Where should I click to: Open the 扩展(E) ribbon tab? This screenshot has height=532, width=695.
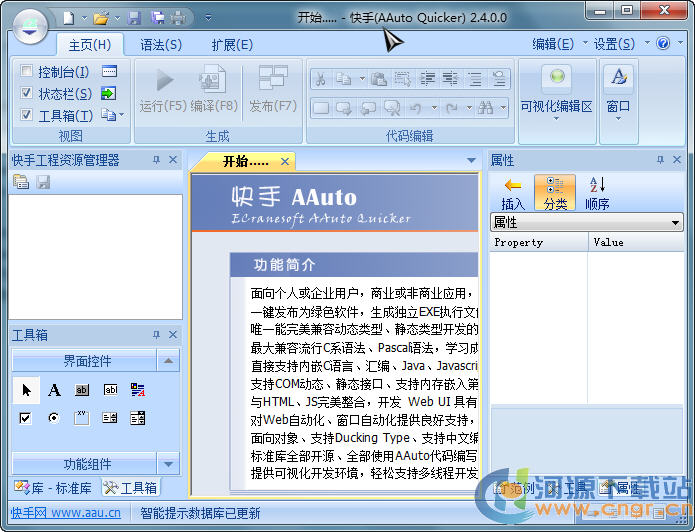(231, 44)
